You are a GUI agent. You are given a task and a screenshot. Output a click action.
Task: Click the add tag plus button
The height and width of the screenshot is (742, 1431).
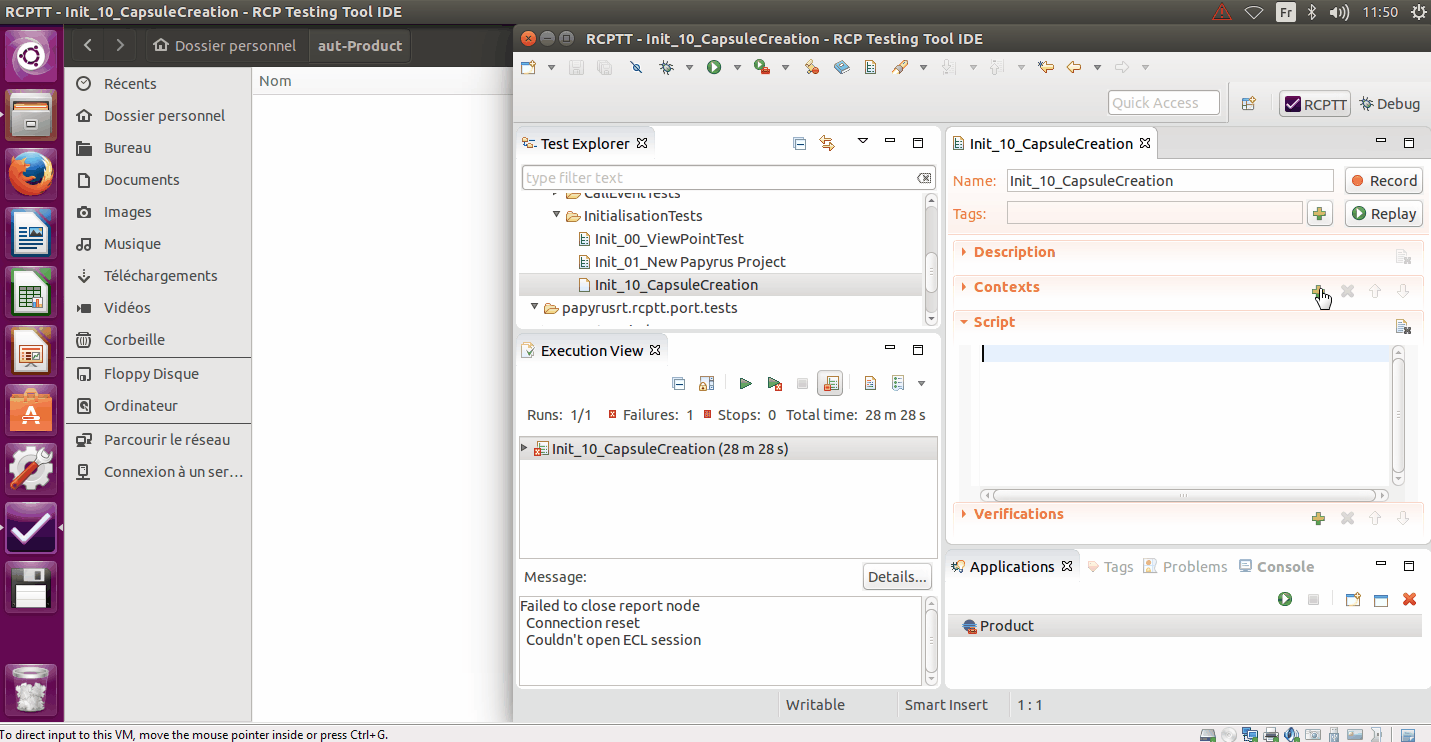[x=1319, y=214]
